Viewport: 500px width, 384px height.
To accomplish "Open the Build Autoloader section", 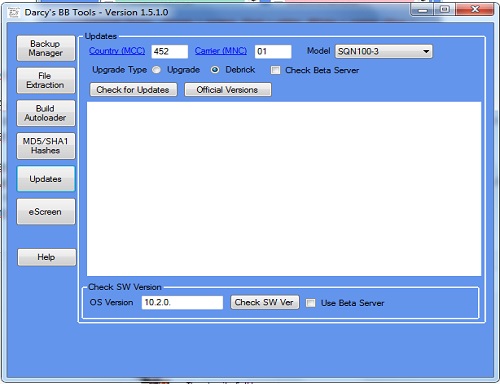I will click(46, 113).
